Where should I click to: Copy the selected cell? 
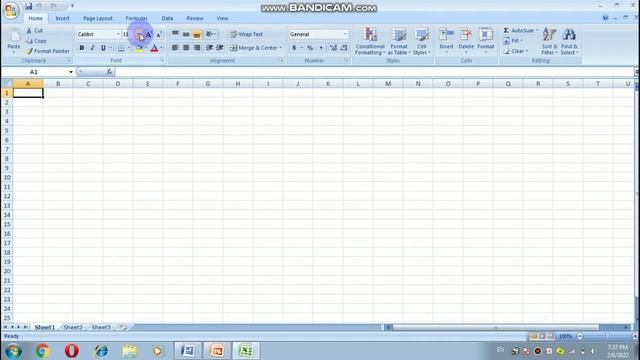[x=36, y=41]
